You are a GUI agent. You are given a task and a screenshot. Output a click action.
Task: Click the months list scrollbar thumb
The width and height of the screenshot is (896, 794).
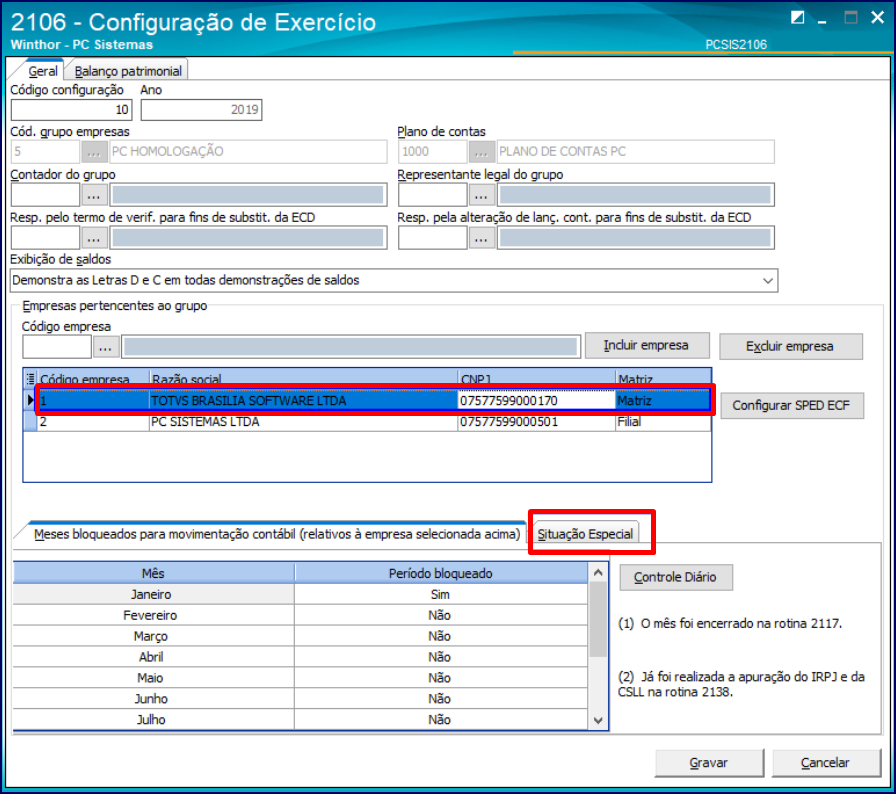pyautogui.click(x=598, y=620)
